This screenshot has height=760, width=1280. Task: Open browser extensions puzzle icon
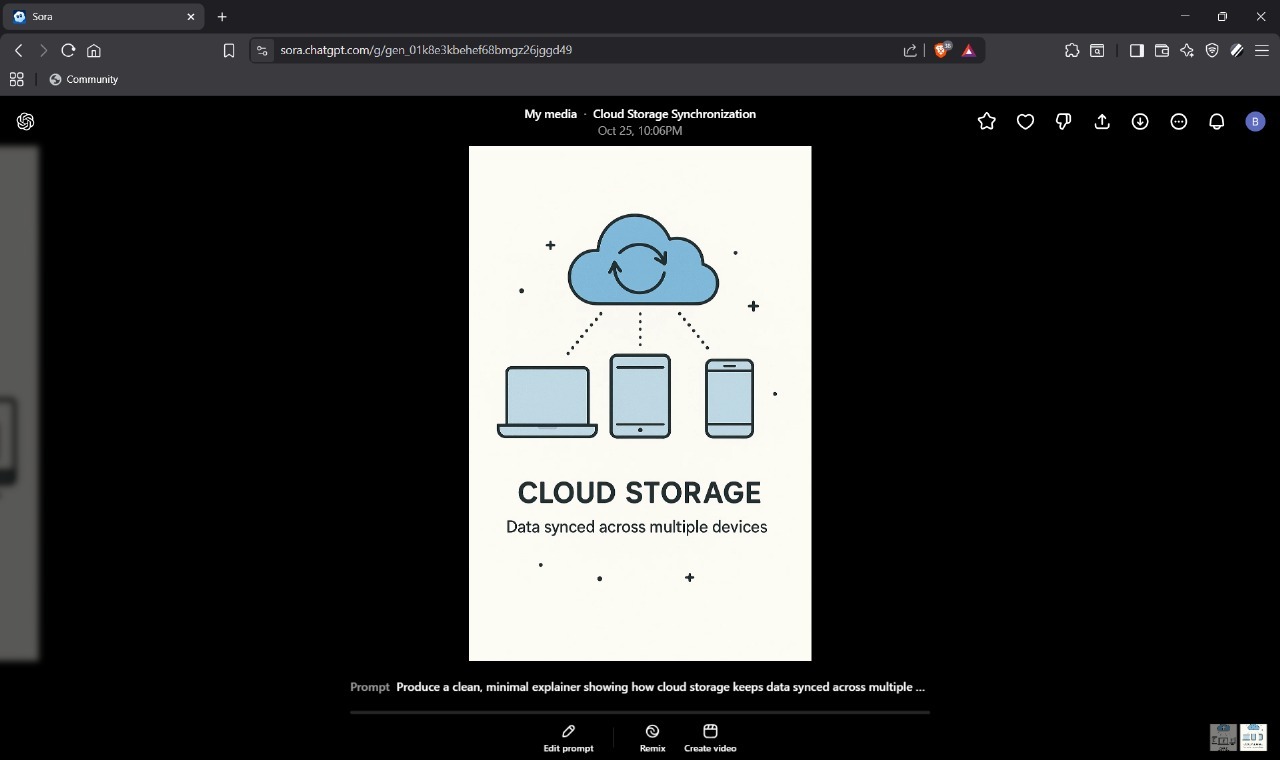pos(1072,50)
